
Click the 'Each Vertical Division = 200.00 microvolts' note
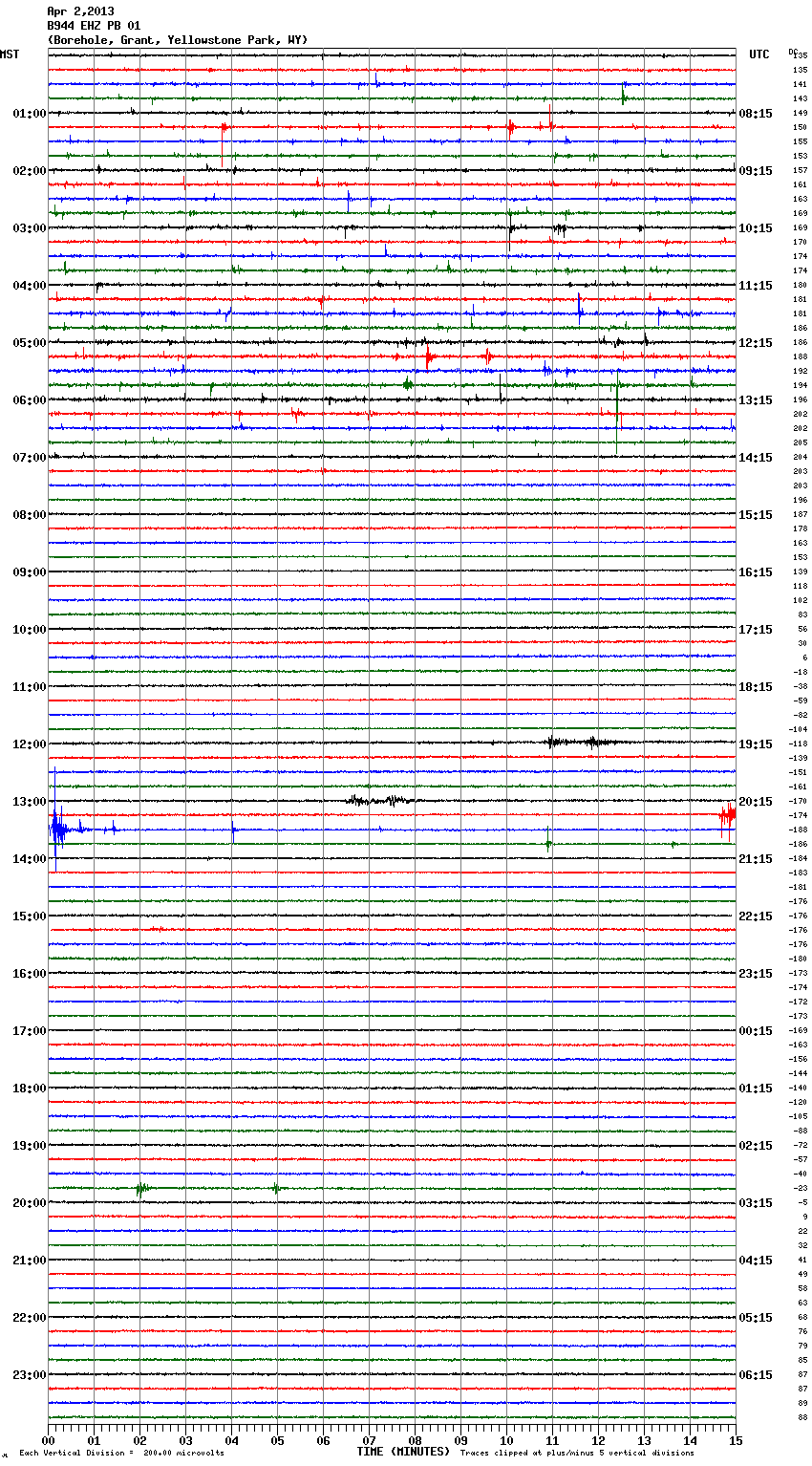121,1454
